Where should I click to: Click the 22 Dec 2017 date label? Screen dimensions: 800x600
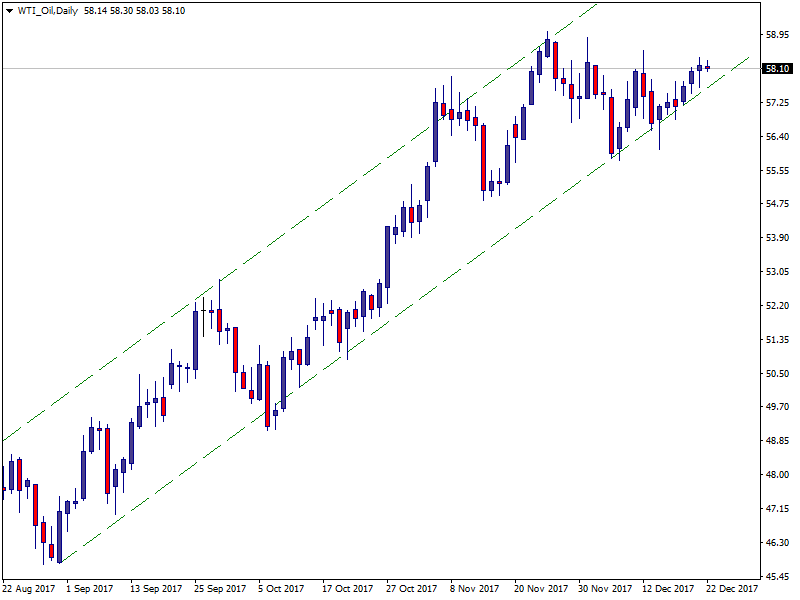coord(733,589)
